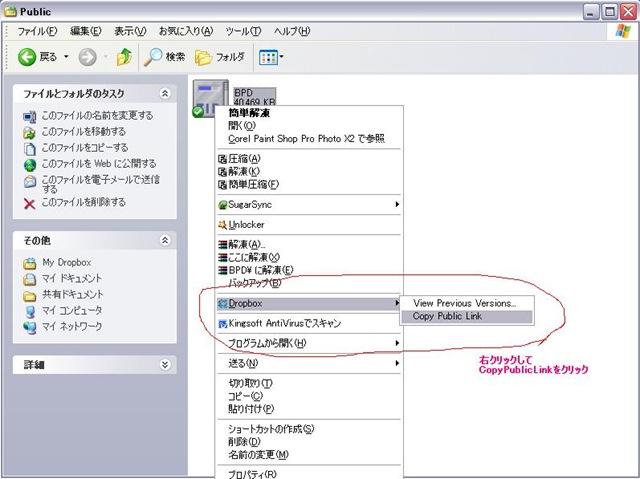
Task: Select 削除(D) from context menu
Action: coord(309,442)
